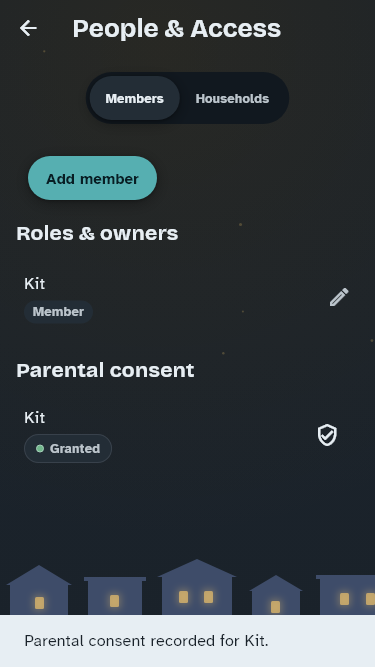
Task: Click the People & Access title
Action: coord(176,29)
